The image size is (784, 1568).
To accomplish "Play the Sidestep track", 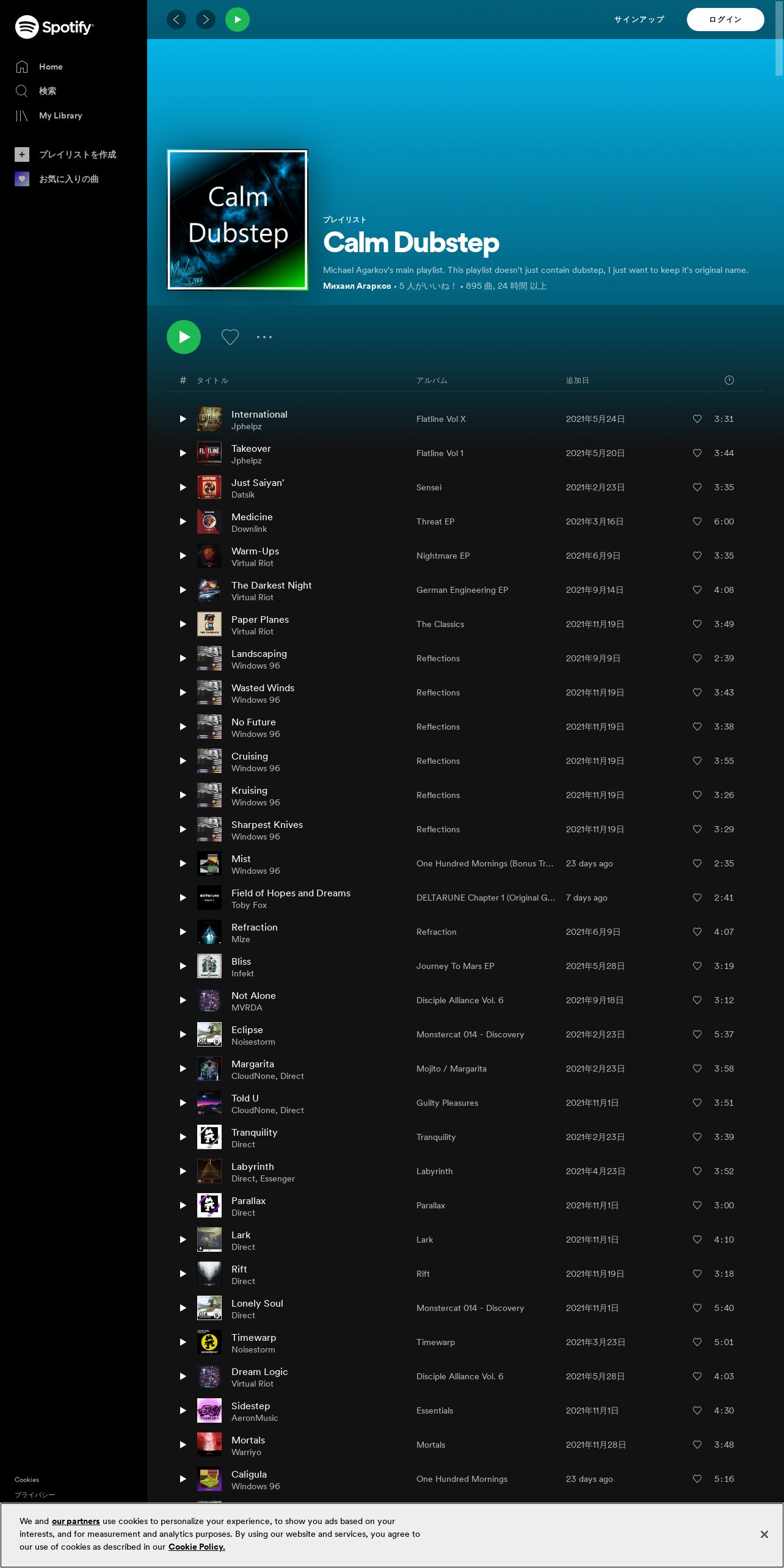I will [x=183, y=1410].
